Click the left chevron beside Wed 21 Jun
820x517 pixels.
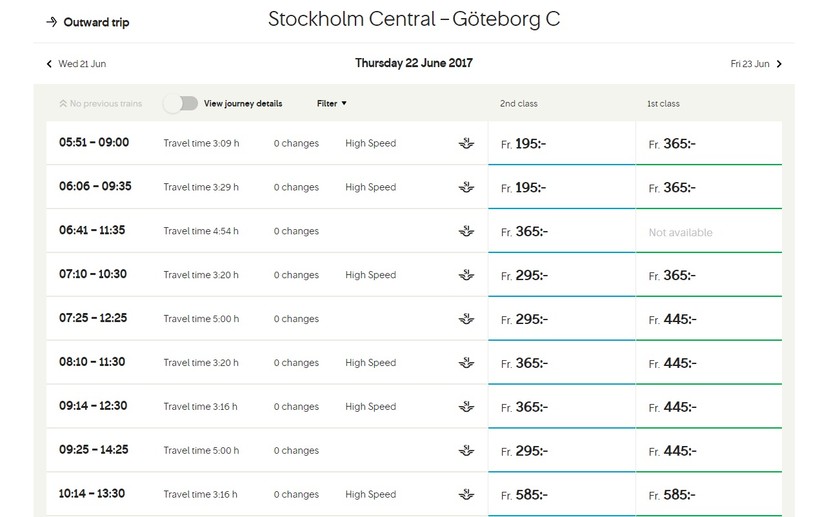[50, 64]
